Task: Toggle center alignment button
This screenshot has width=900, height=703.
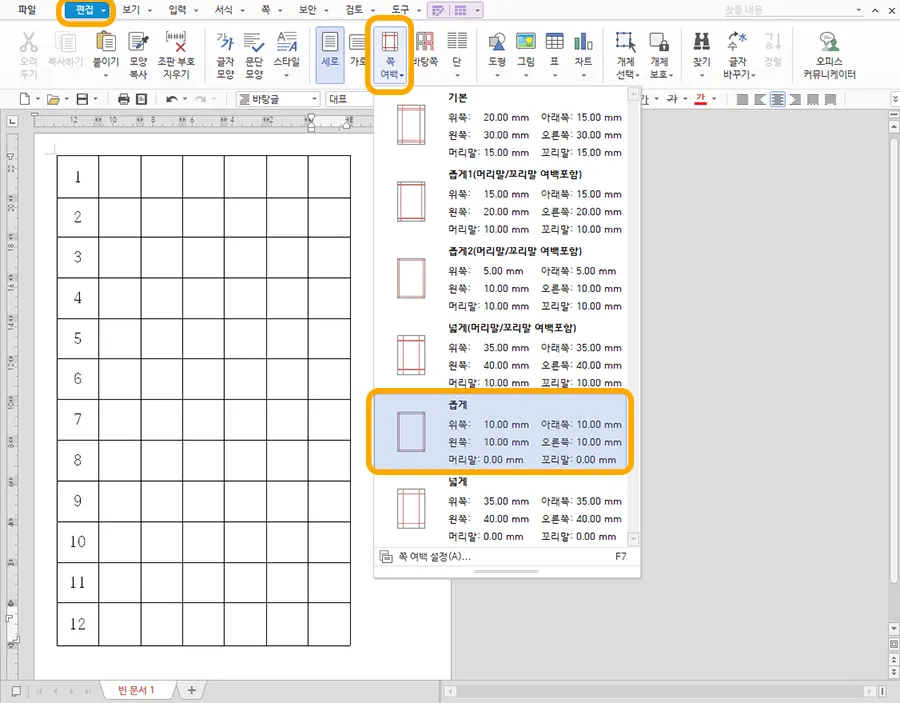Action: tap(777, 99)
